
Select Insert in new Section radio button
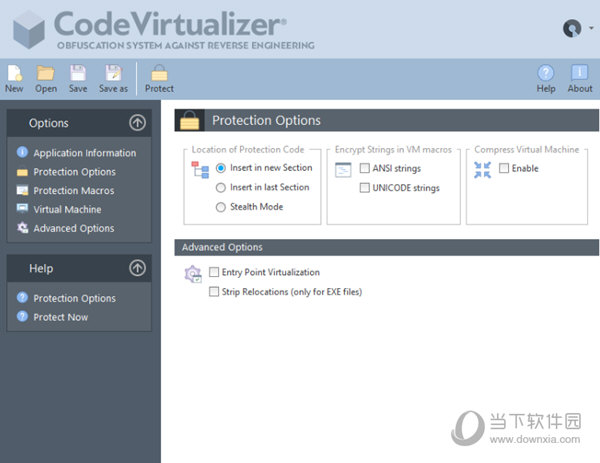(221, 168)
